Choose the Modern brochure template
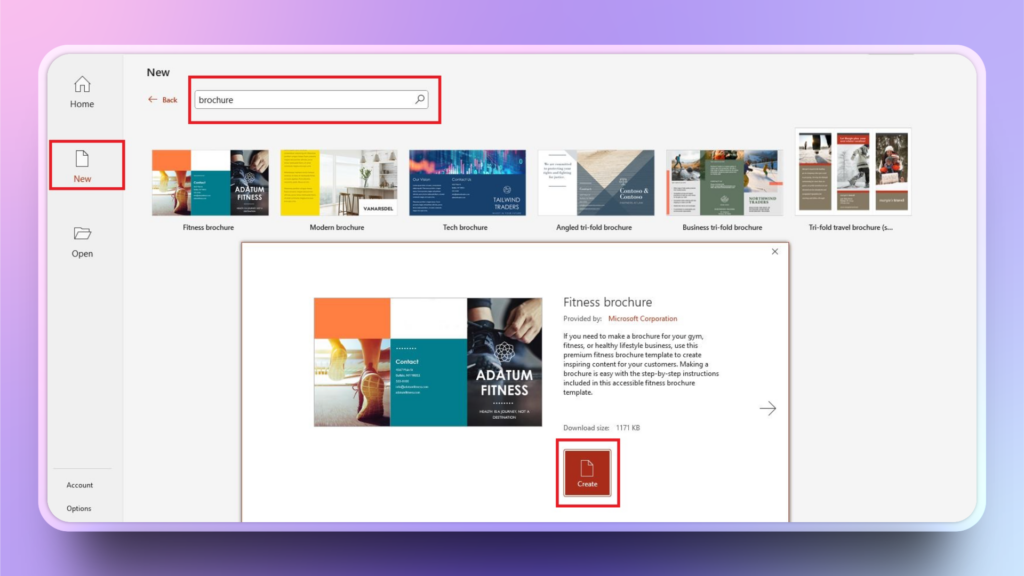The width and height of the screenshot is (1024, 576). click(338, 183)
